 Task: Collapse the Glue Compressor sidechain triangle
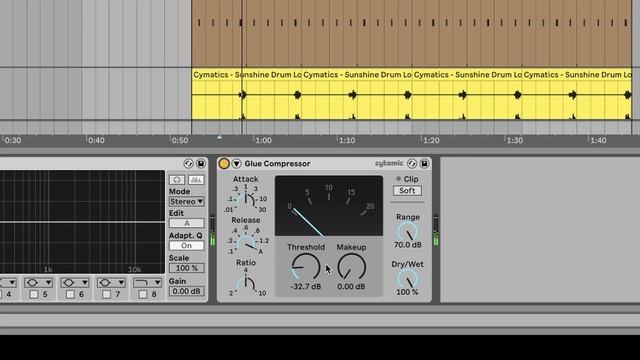236,164
